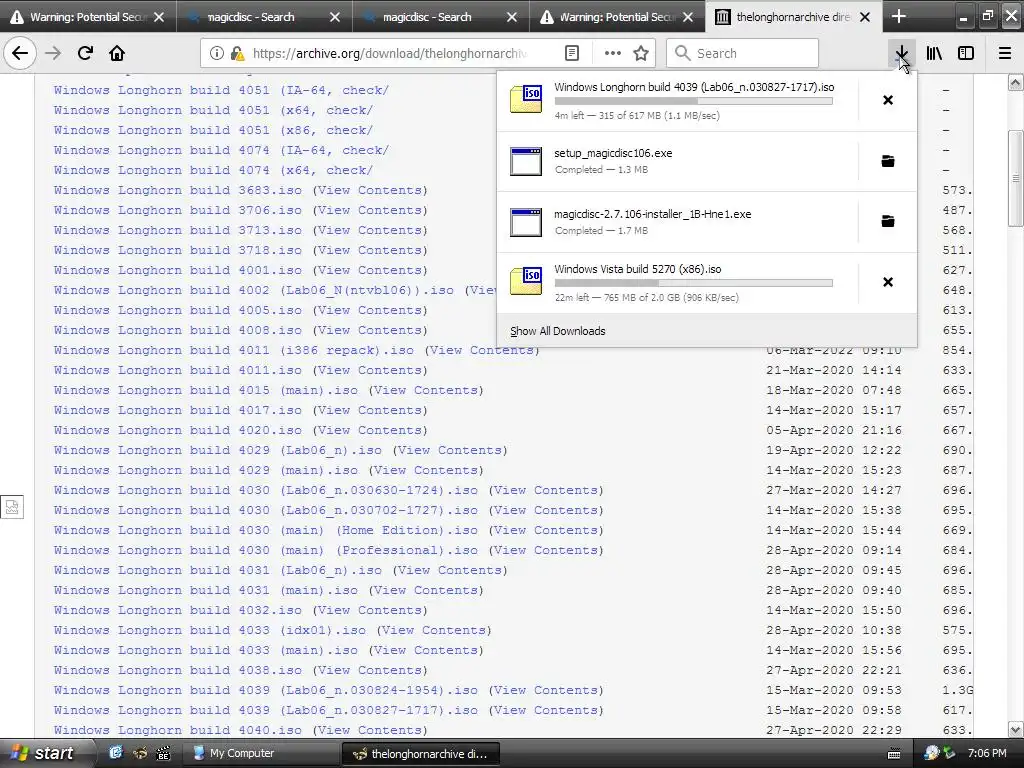
Task: Click the broken image placeholder at left edge
Action: click(12, 507)
